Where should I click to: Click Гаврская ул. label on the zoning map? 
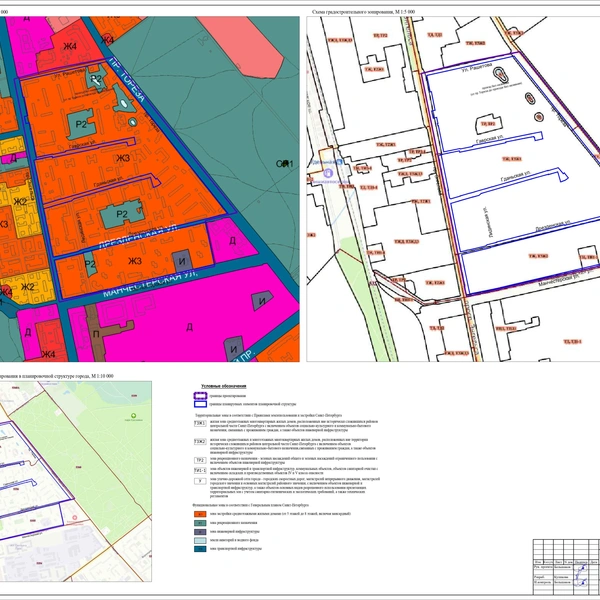(x=490, y=138)
